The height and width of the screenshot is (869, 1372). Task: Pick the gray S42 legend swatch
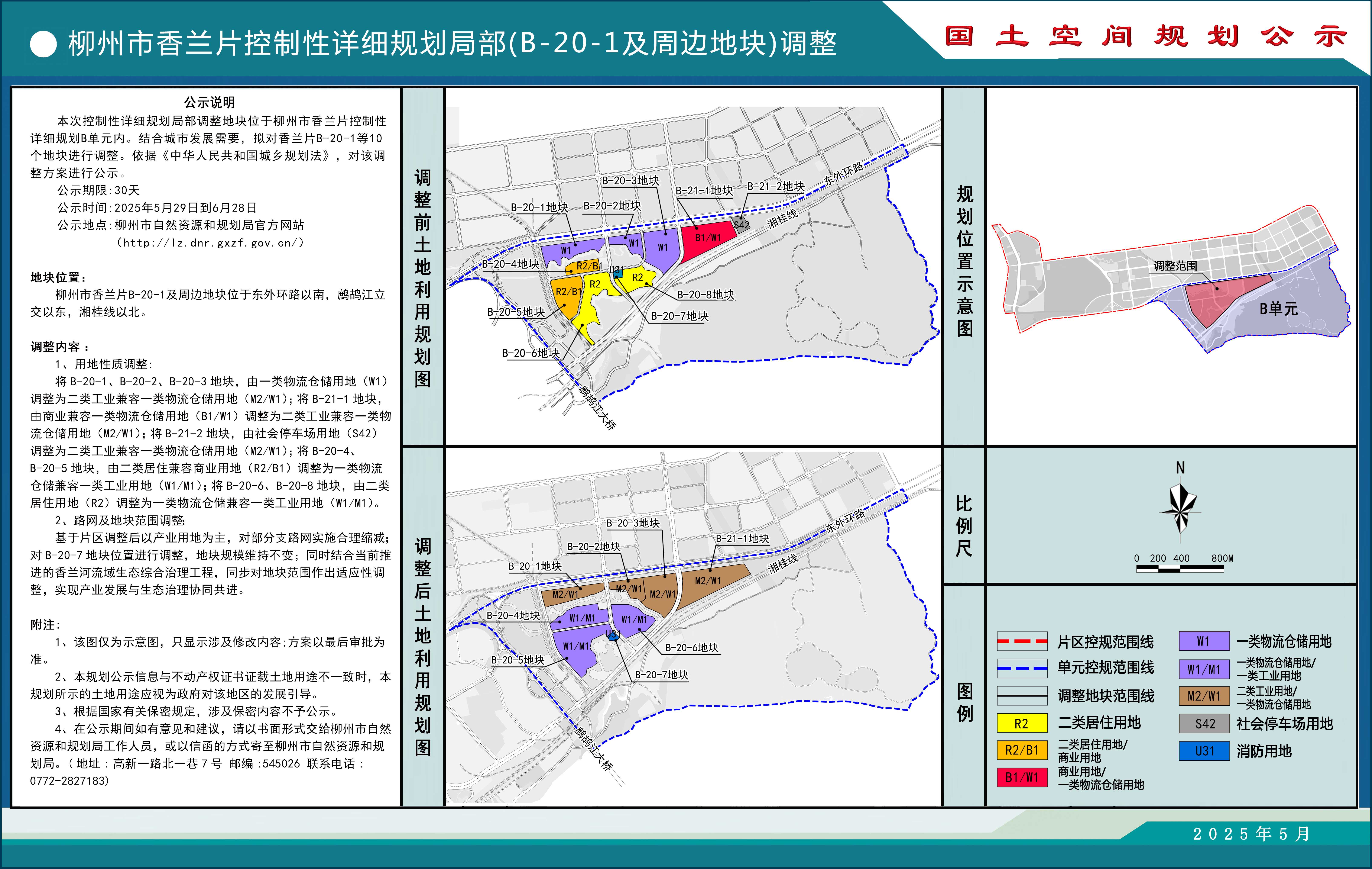1204,724
